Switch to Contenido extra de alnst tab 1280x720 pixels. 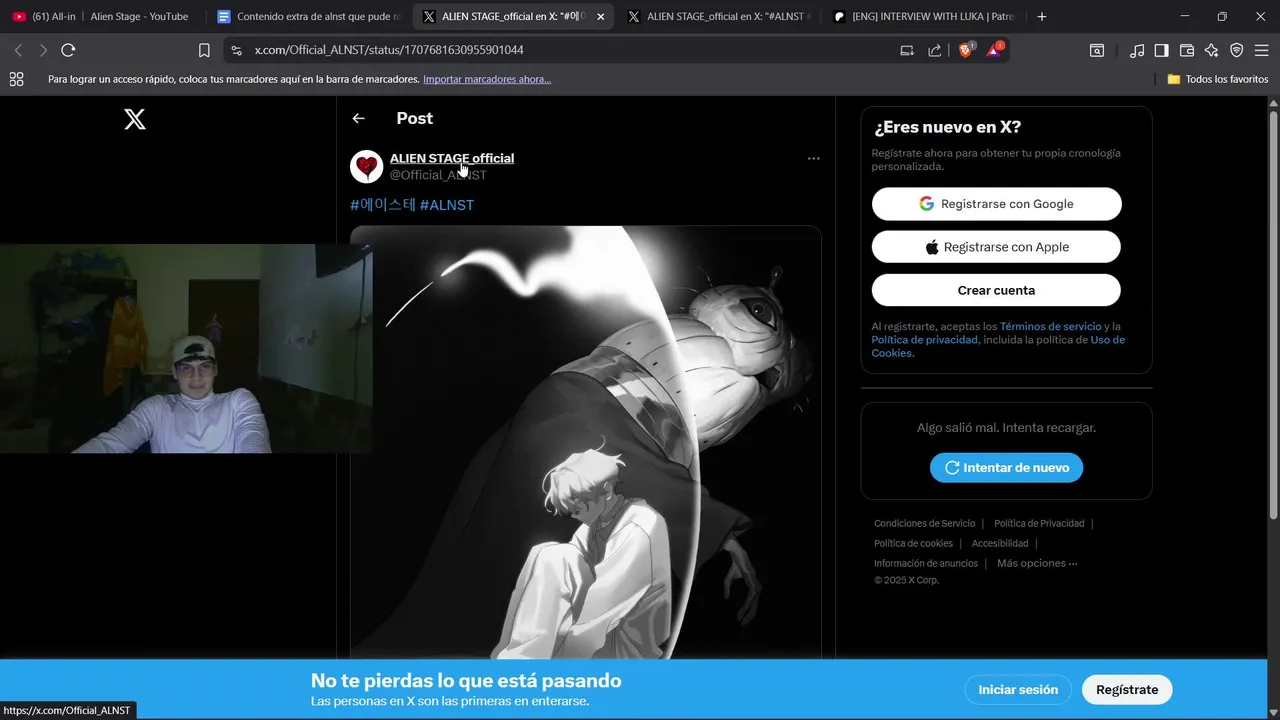coord(308,17)
